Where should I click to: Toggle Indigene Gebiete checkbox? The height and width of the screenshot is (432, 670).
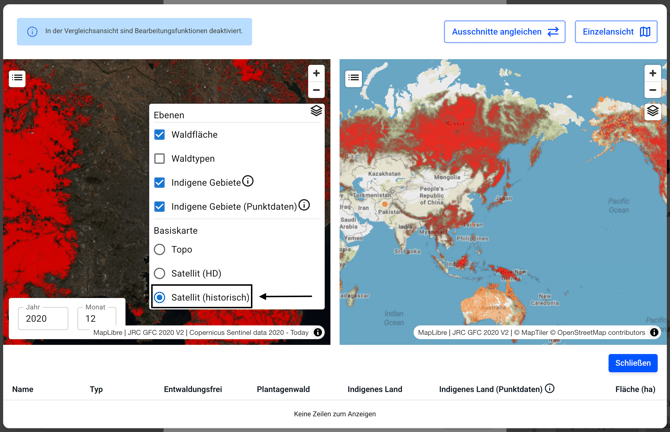(x=159, y=183)
